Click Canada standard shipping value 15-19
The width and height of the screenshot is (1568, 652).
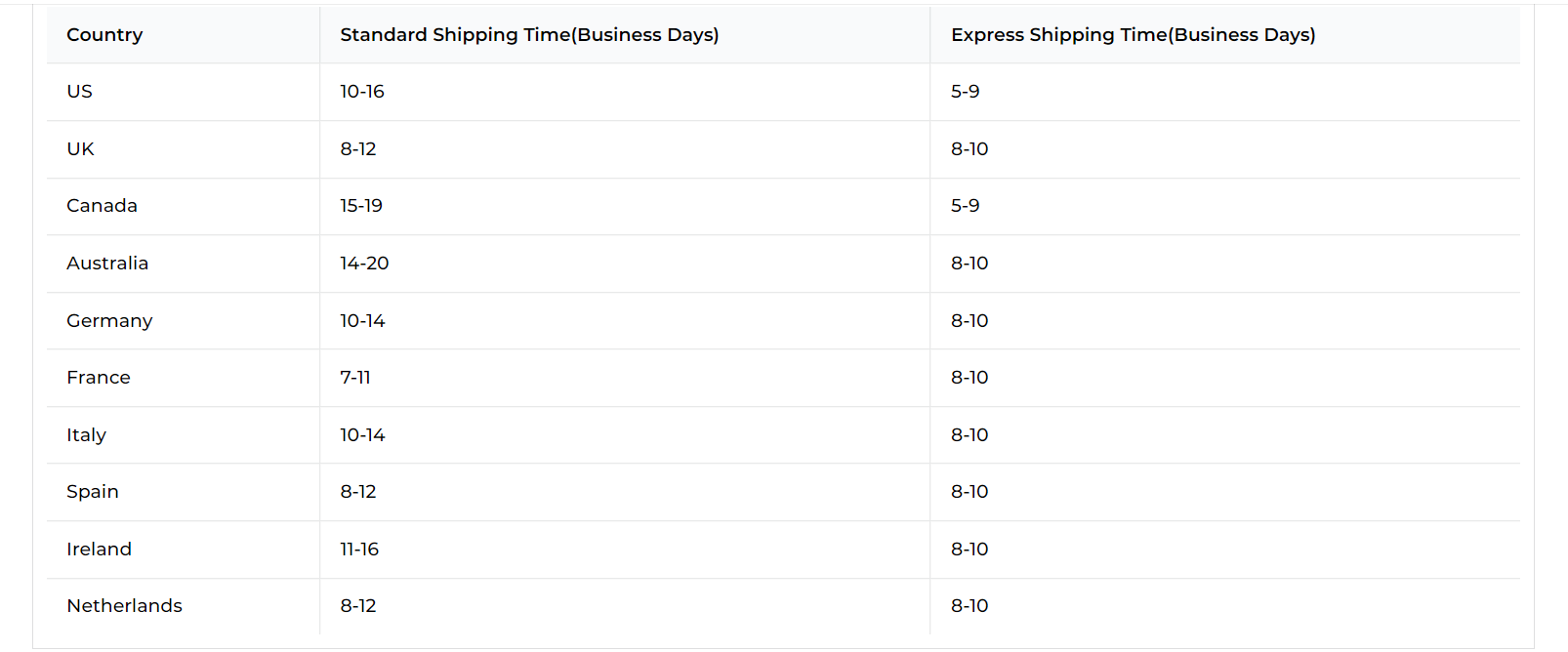361,206
